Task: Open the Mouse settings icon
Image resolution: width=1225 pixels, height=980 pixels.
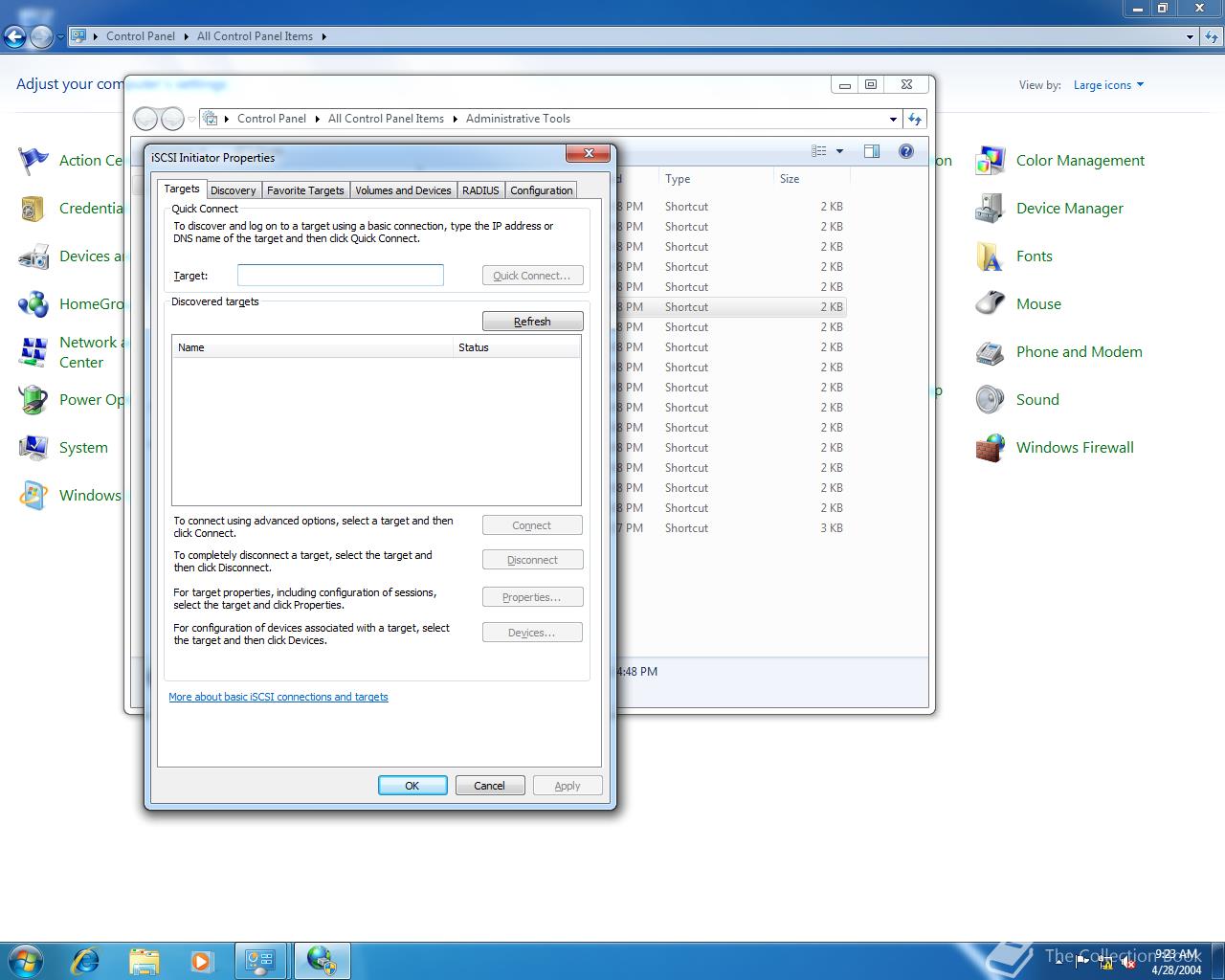Action: (x=990, y=304)
